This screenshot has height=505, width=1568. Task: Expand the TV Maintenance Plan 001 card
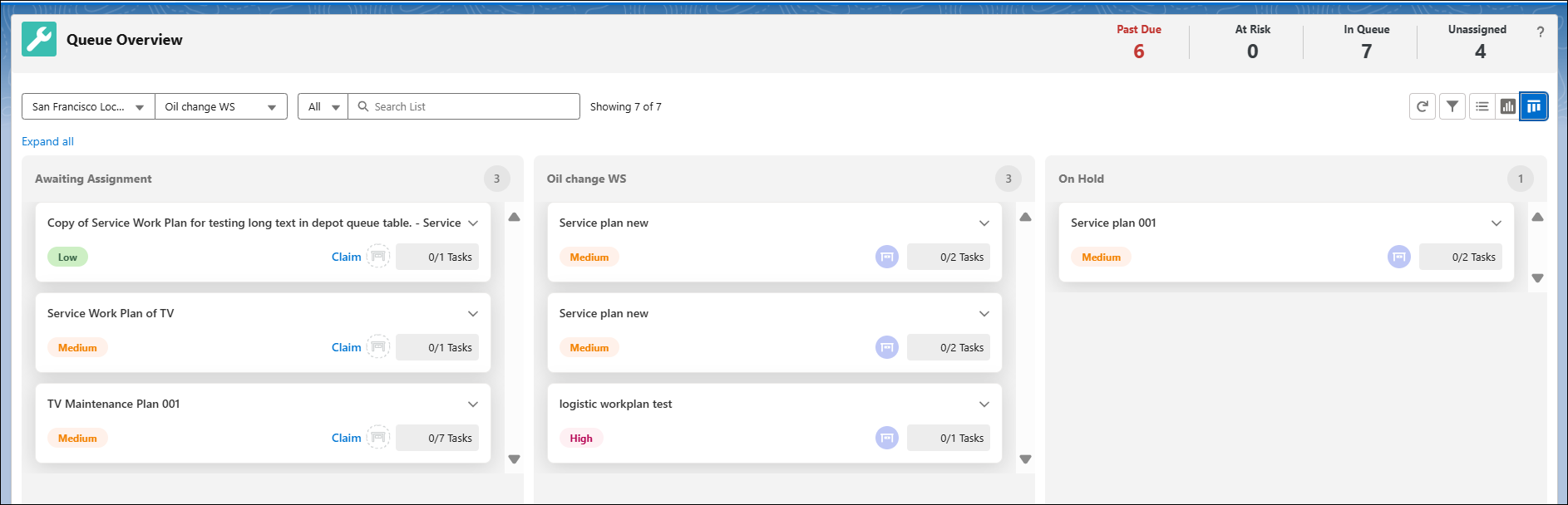[473, 404]
